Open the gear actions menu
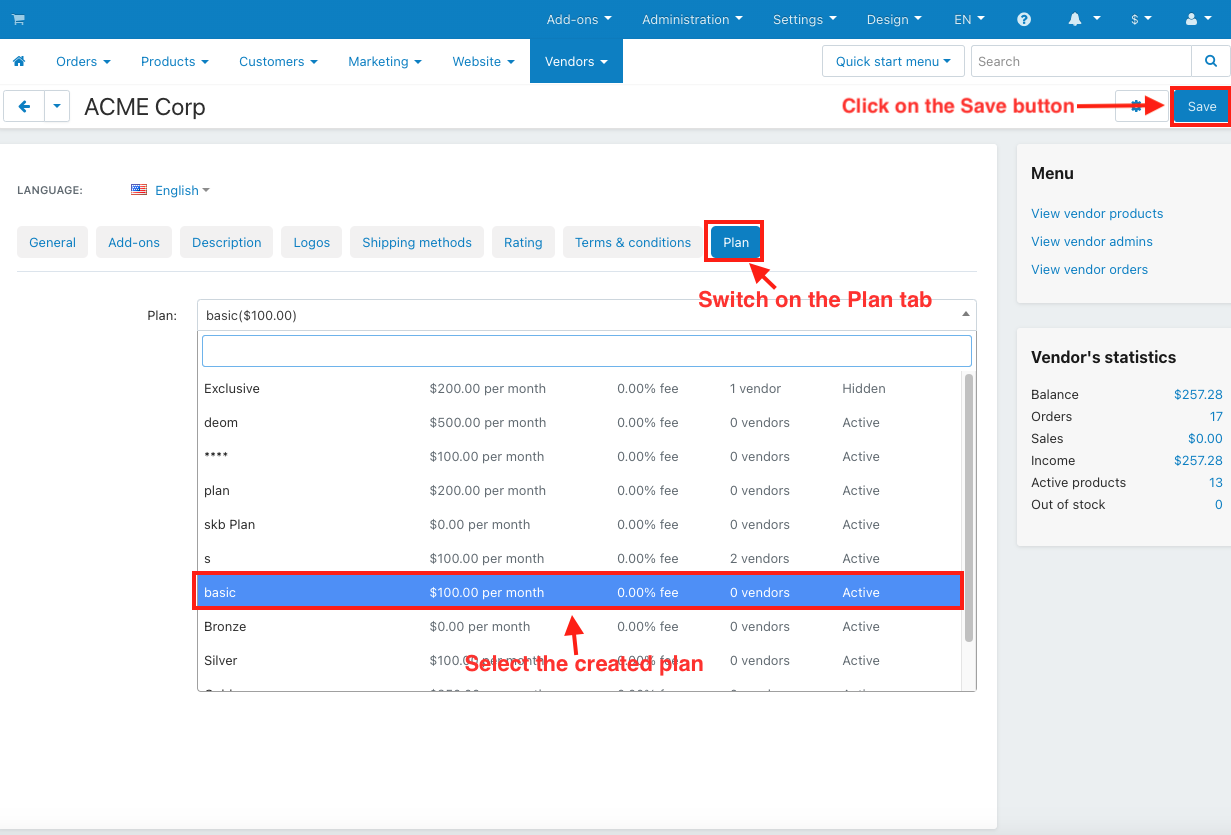Screen dimensions: 1231x835 pos(1138,106)
